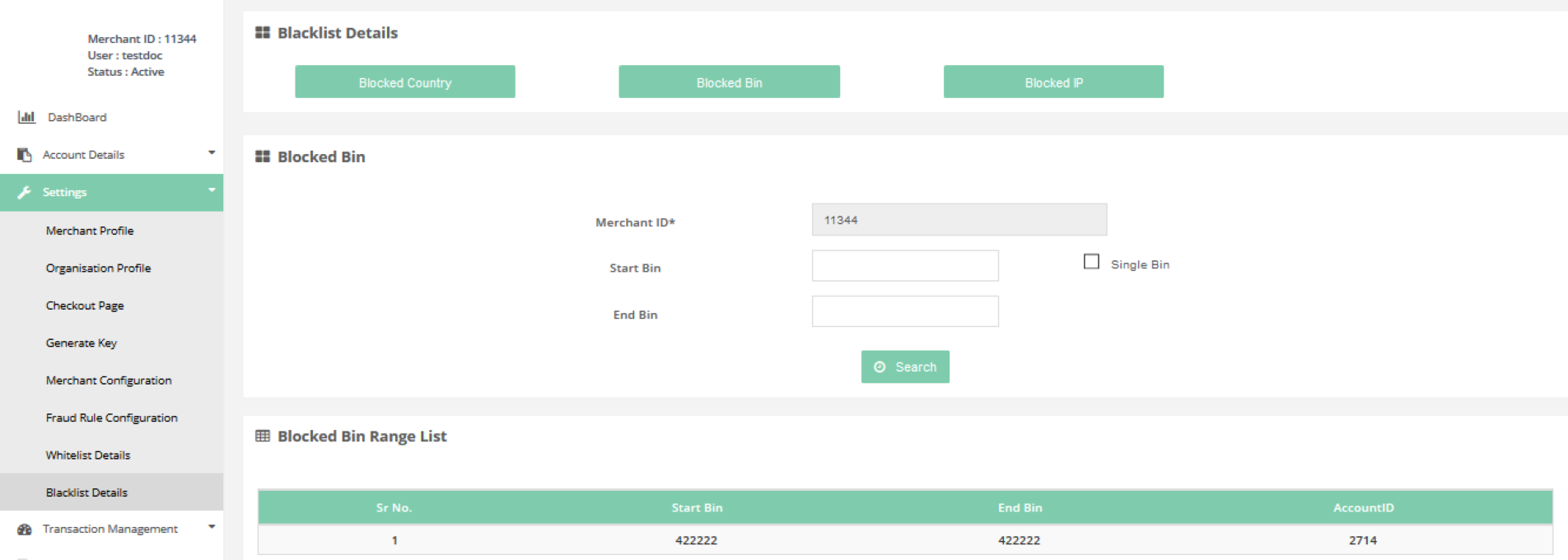The width and height of the screenshot is (1568, 560).
Task: Click the Transaction Management gauge icon
Action: pos(25,530)
